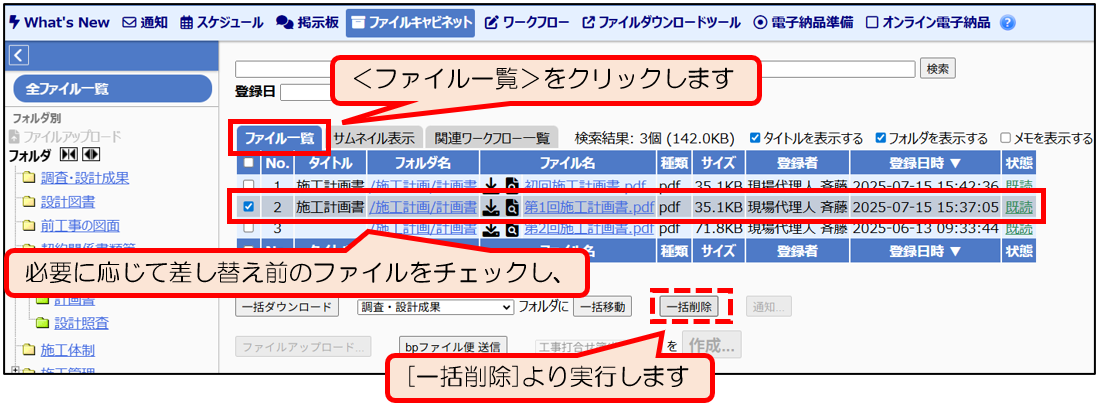Viewport: 1115px width, 405px height.
Task: Click the help question mark icon
Action: (1007, 22)
